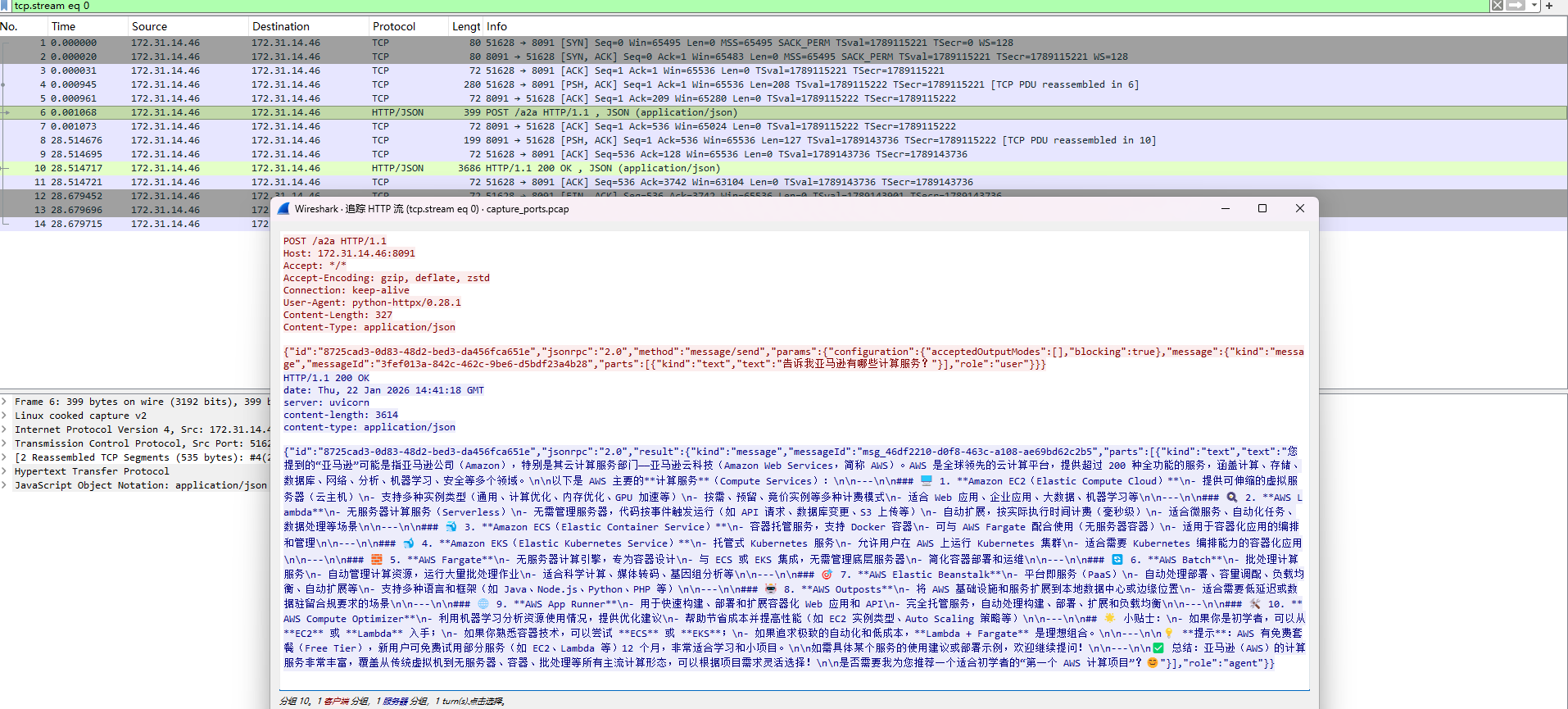Click the 'POST /a2a HTTP/1.1' request line in the stream
Viewport: 1568px width, 709px height.
335,241
